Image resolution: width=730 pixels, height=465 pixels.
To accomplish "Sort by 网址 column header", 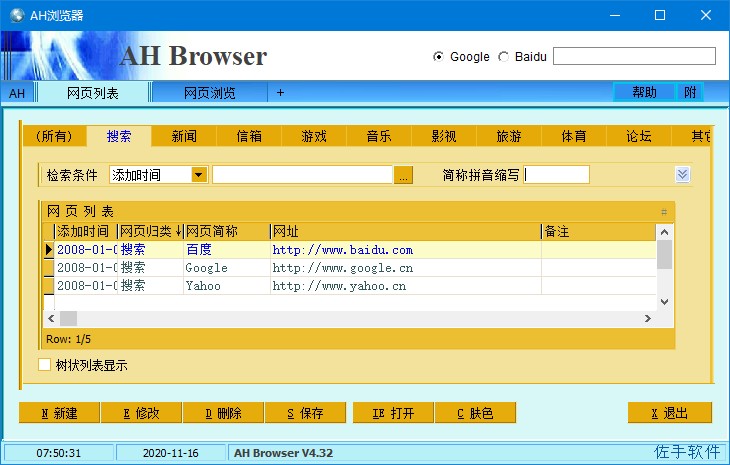I will click(405, 231).
